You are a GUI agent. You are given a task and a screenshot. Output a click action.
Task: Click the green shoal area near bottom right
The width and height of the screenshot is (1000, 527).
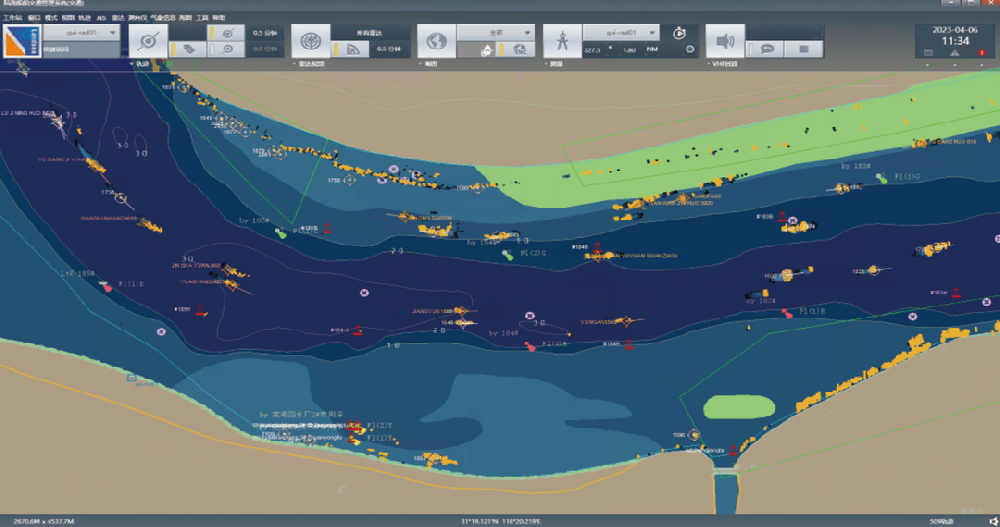pos(738,407)
